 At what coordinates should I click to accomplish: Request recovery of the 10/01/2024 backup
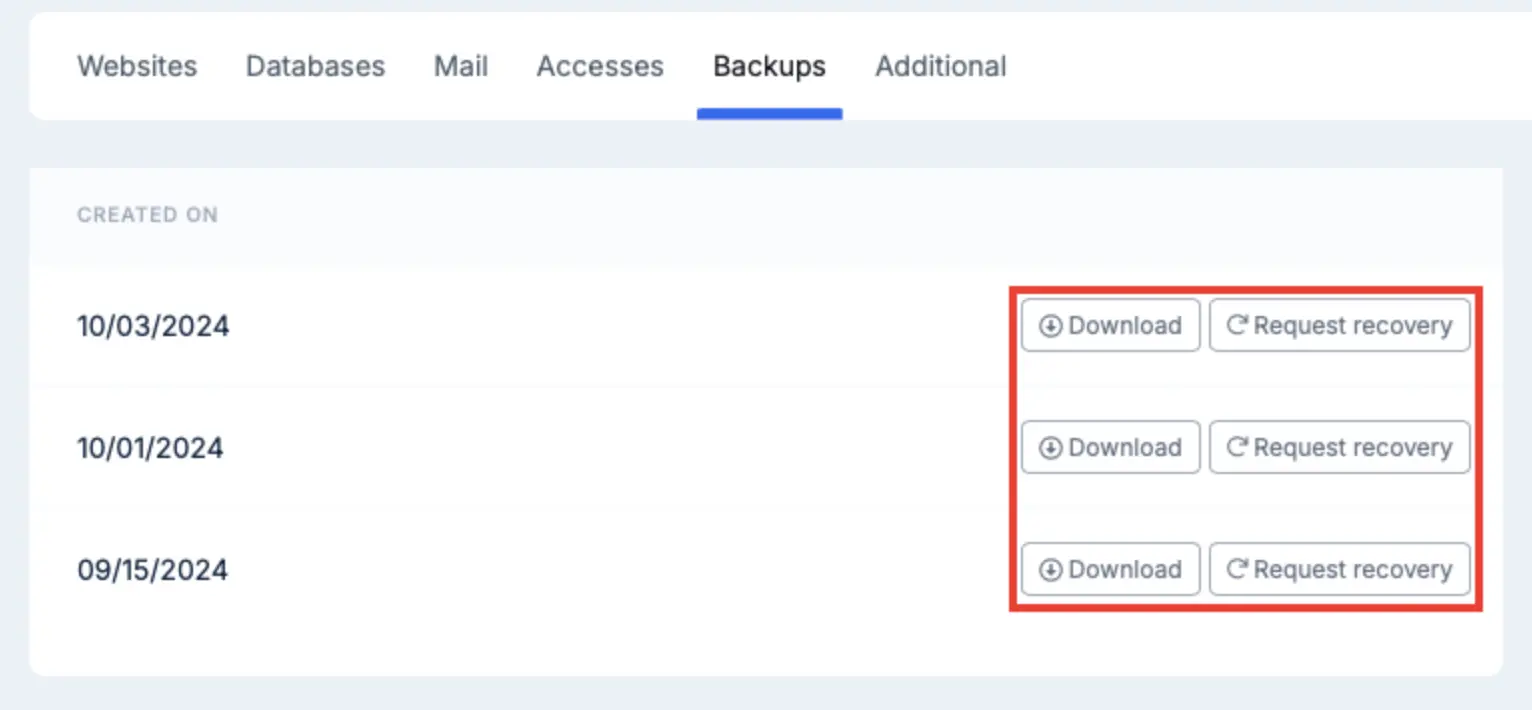point(1340,447)
